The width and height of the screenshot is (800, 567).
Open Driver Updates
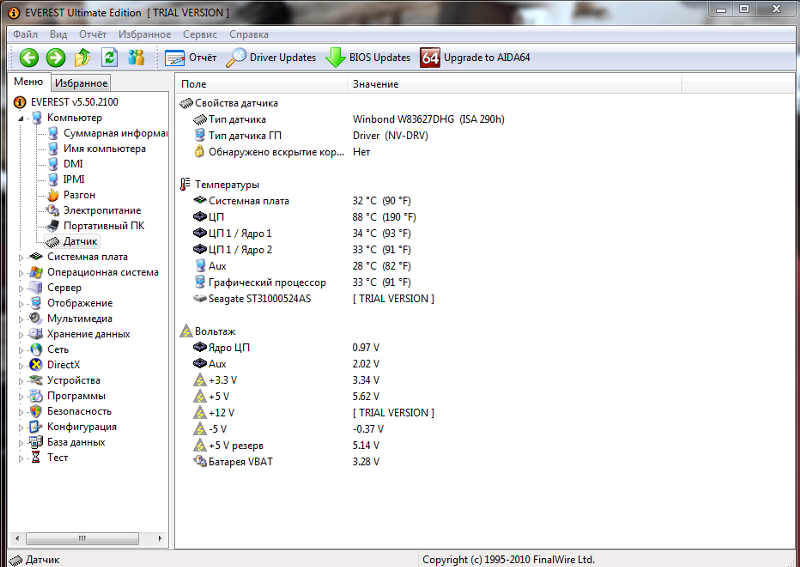tap(271, 58)
